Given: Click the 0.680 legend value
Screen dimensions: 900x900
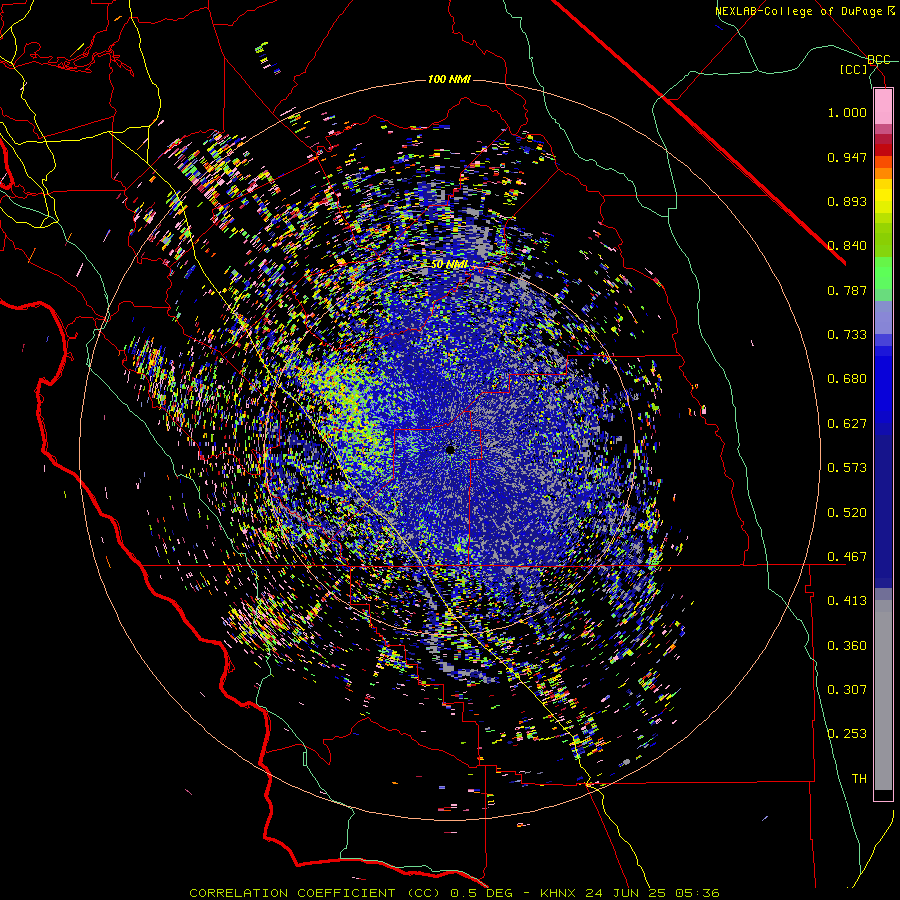Looking at the screenshot, I should click(847, 379).
